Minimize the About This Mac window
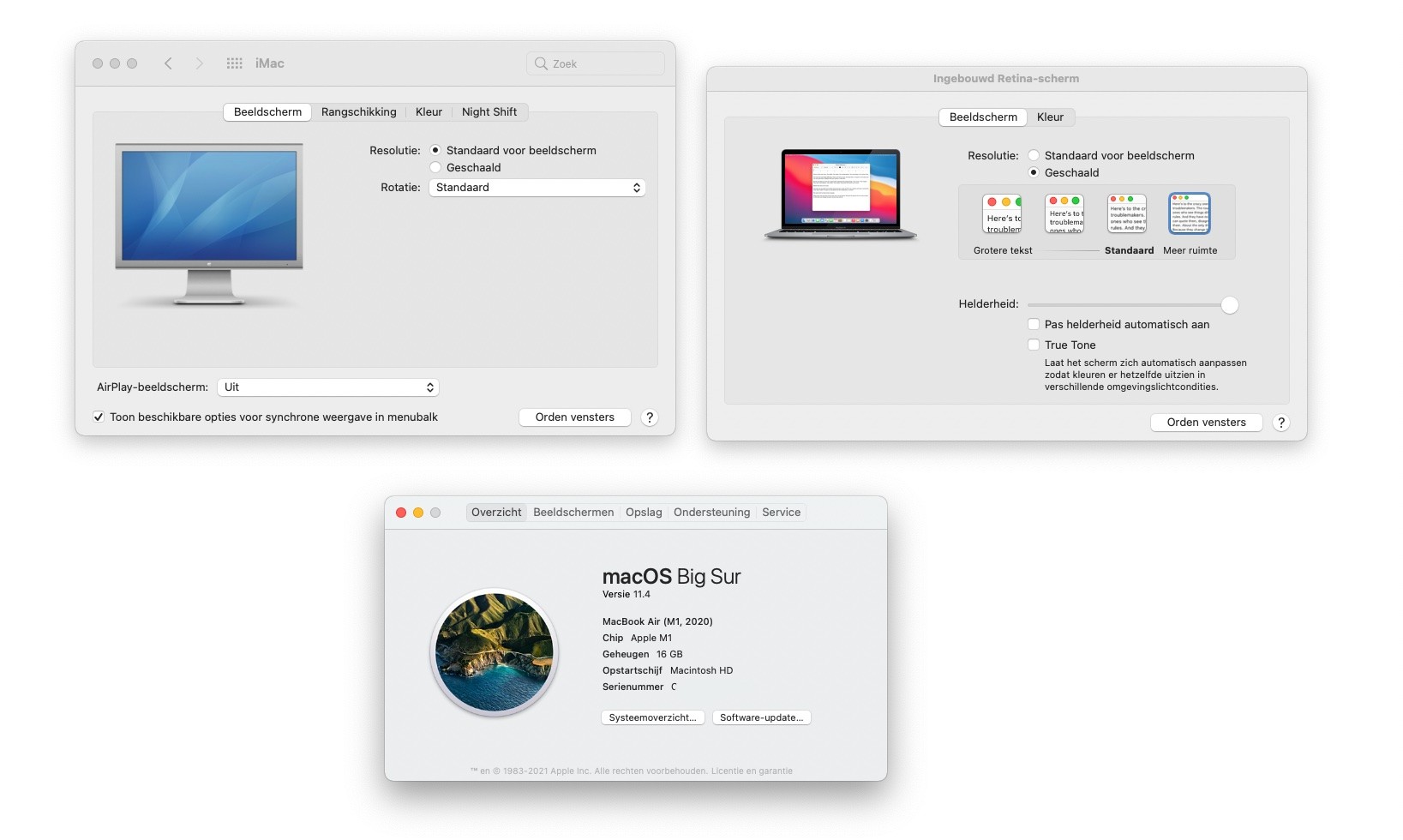The width and height of the screenshot is (1403, 840). (418, 513)
